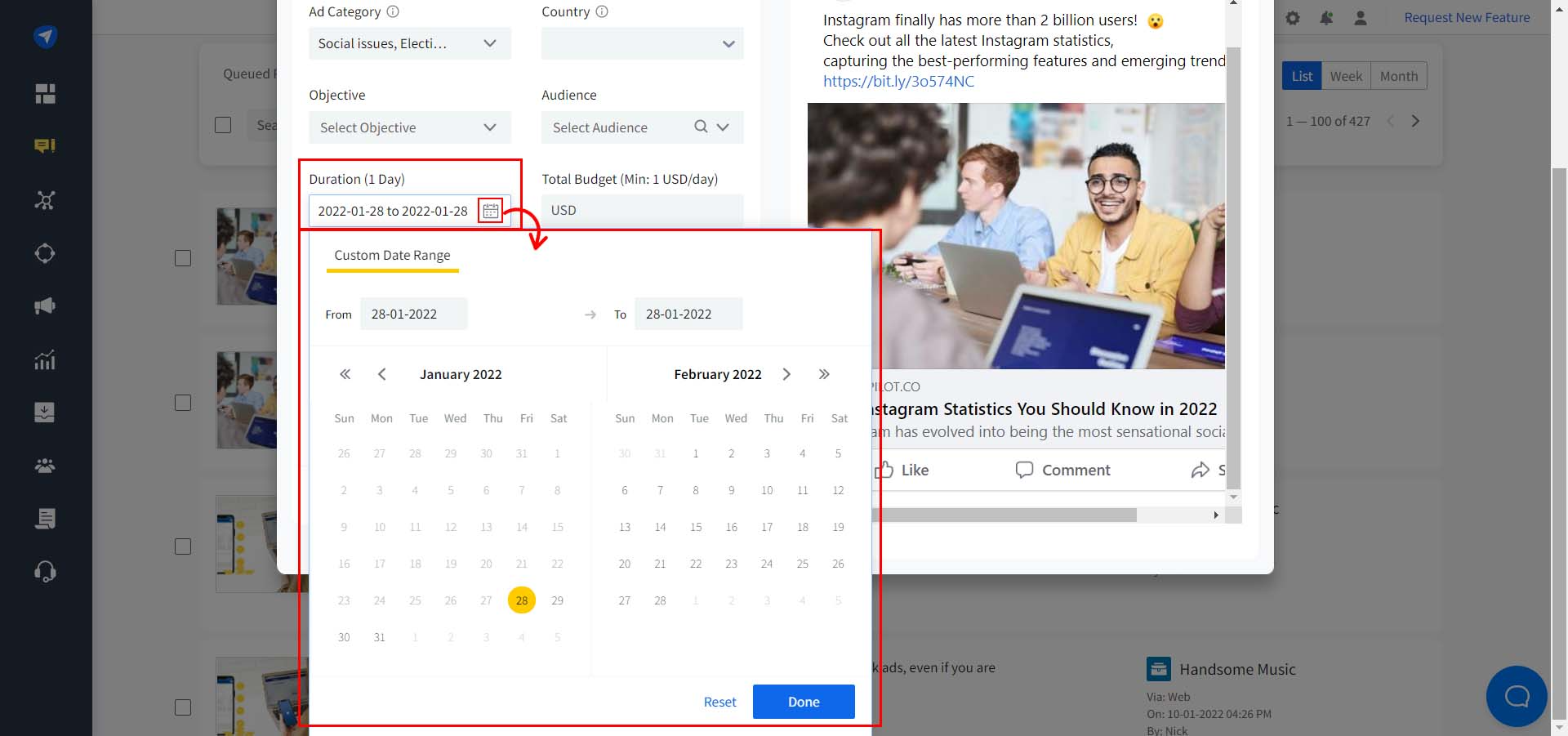Image resolution: width=1568 pixels, height=736 pixels.
Task: Open the team members icon in sidebar
Action: pyautogui.click(x=45, y=466)
